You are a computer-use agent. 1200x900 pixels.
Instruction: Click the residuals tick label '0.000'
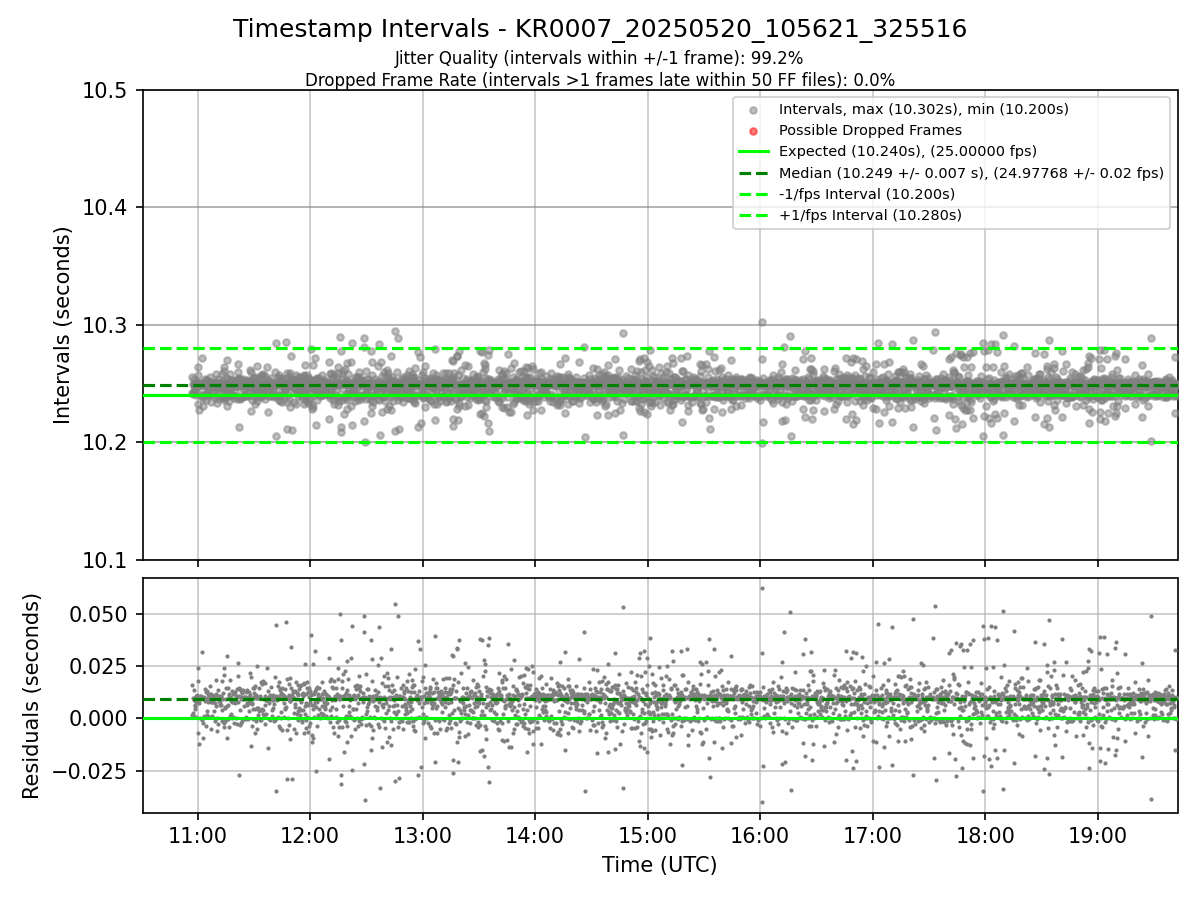97,718
